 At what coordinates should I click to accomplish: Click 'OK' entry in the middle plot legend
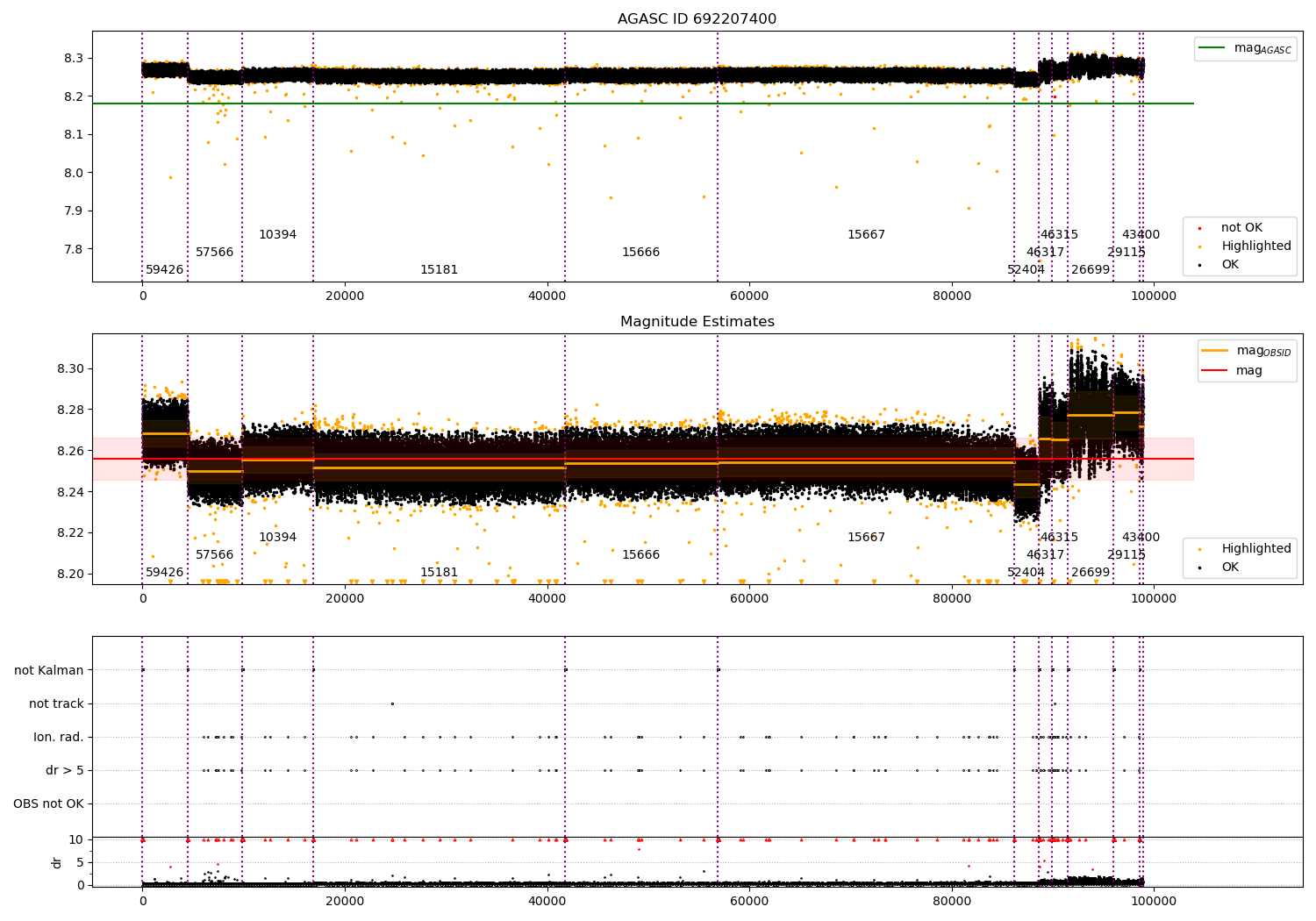(1230, 568)
